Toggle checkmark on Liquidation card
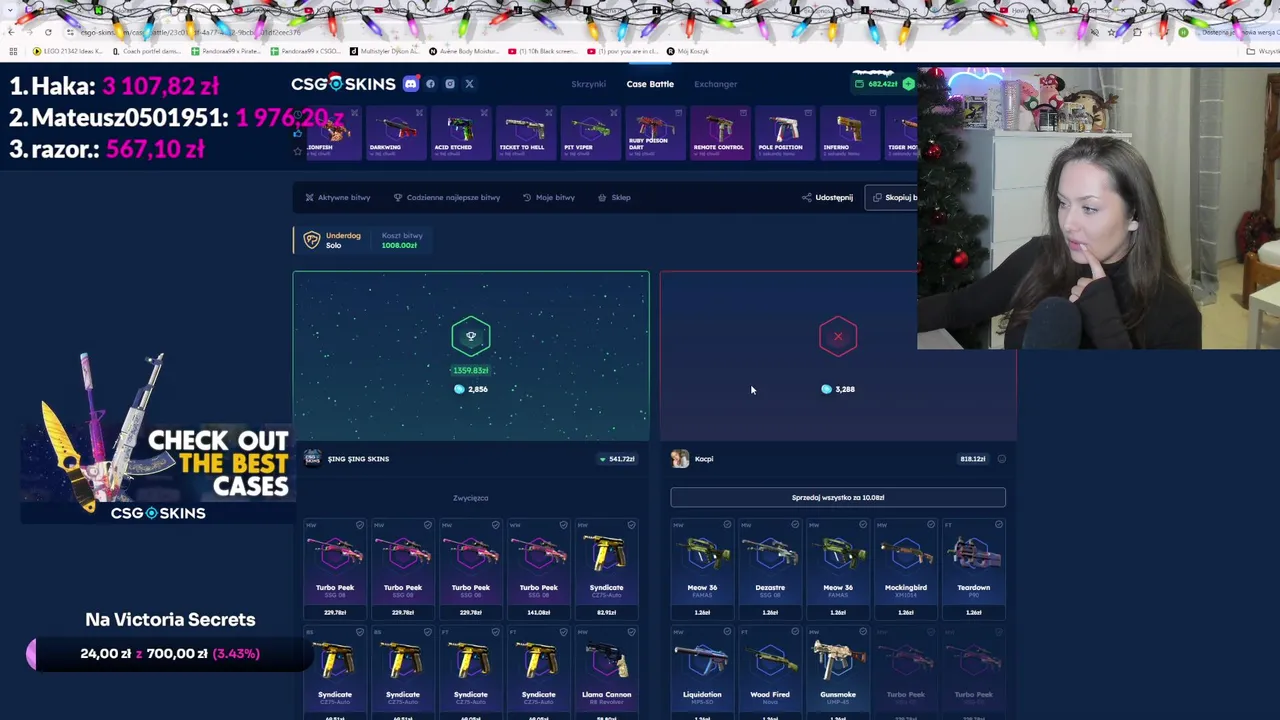1280x720 pixels. click(x=727, y=632)
